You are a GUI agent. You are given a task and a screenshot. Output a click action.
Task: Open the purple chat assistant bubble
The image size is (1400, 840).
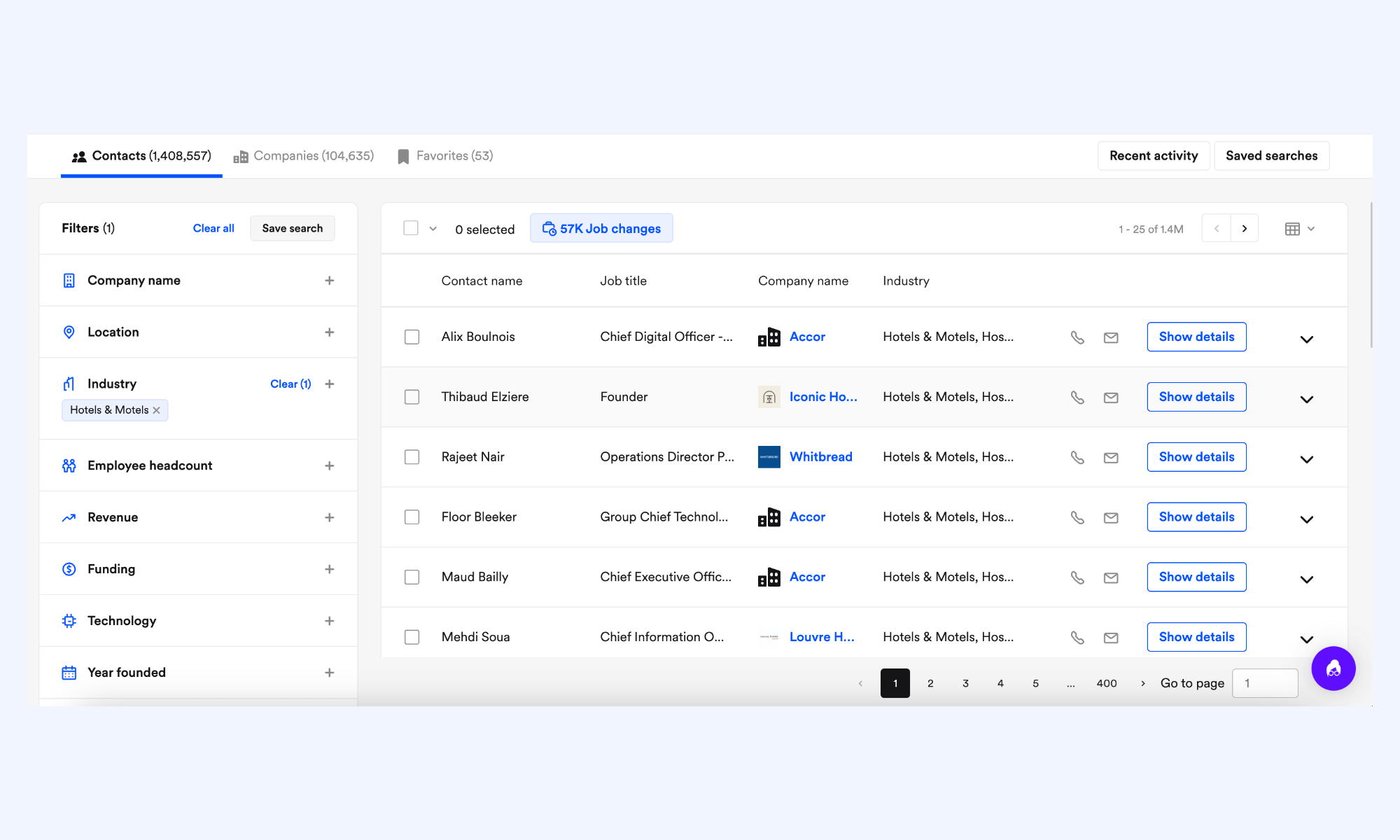click(x=1333, y=668)
